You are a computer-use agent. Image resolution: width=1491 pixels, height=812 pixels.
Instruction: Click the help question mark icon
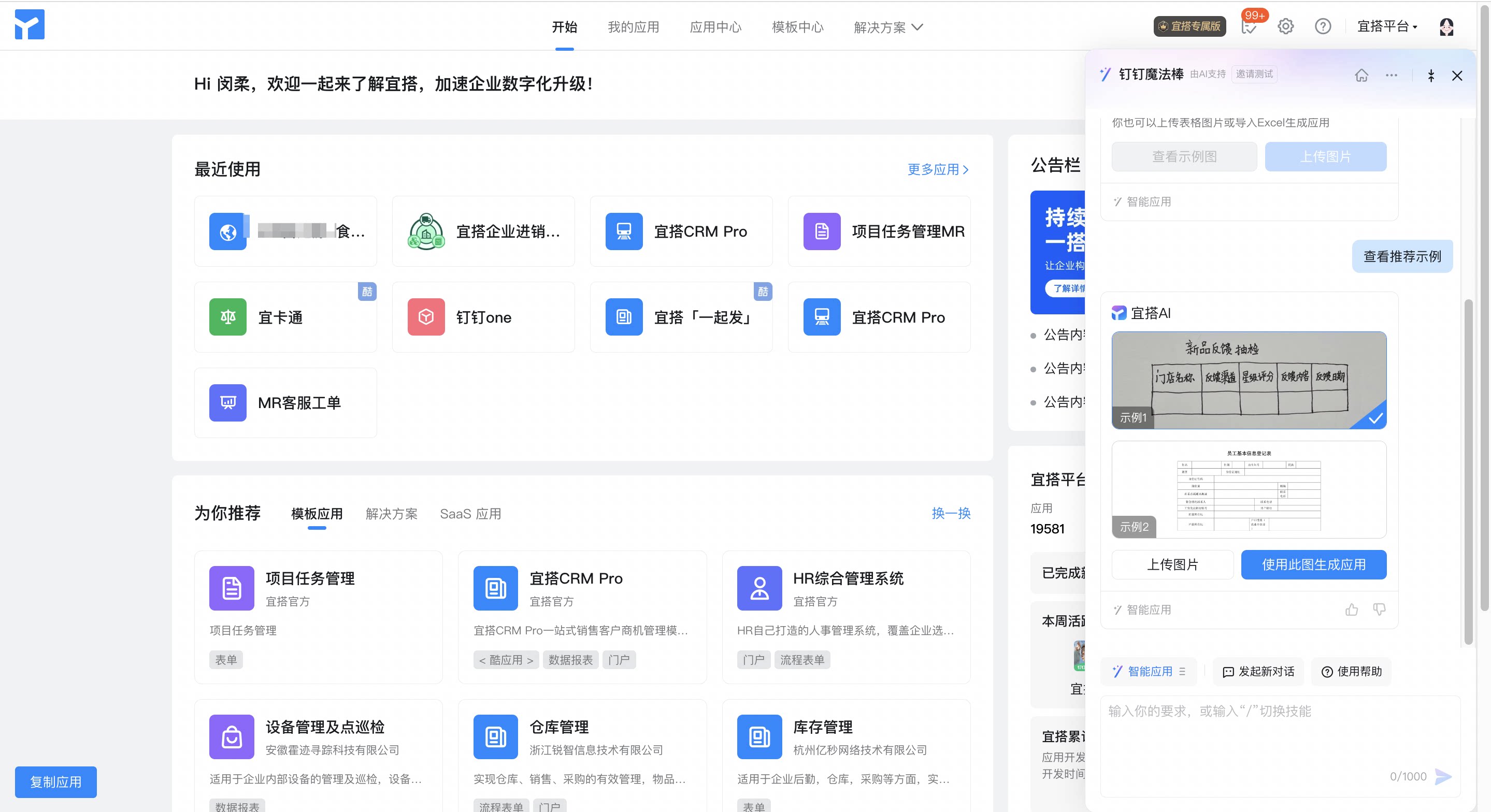click(x=1323, y=26)
